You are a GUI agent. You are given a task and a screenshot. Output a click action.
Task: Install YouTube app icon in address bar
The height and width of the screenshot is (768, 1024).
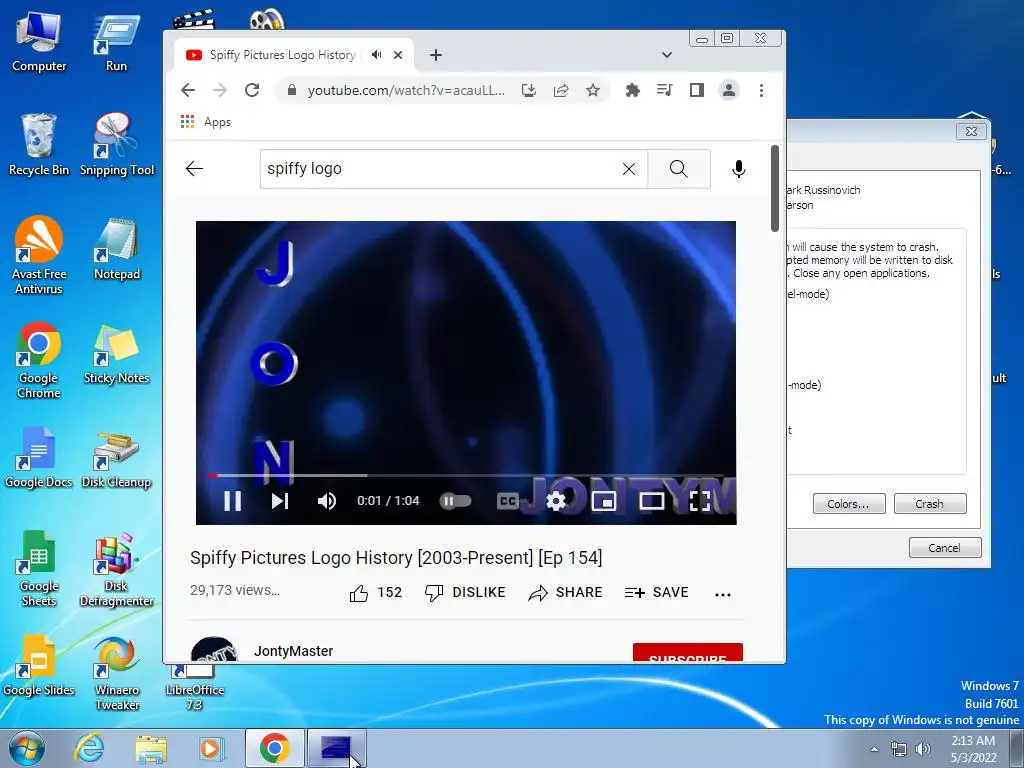tap(529, 90)
